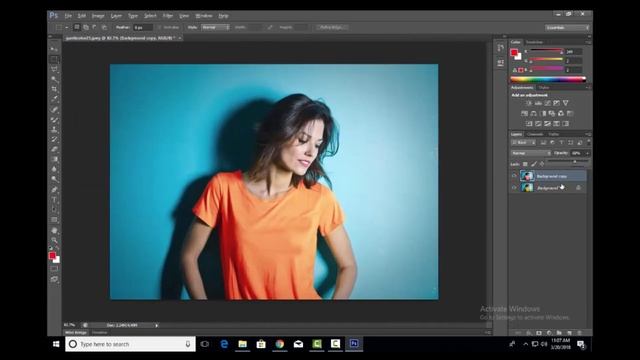The height and width of the screenshot is (360, 640).
Task: Open the Image menu
Action: click(x=98, y=16)
